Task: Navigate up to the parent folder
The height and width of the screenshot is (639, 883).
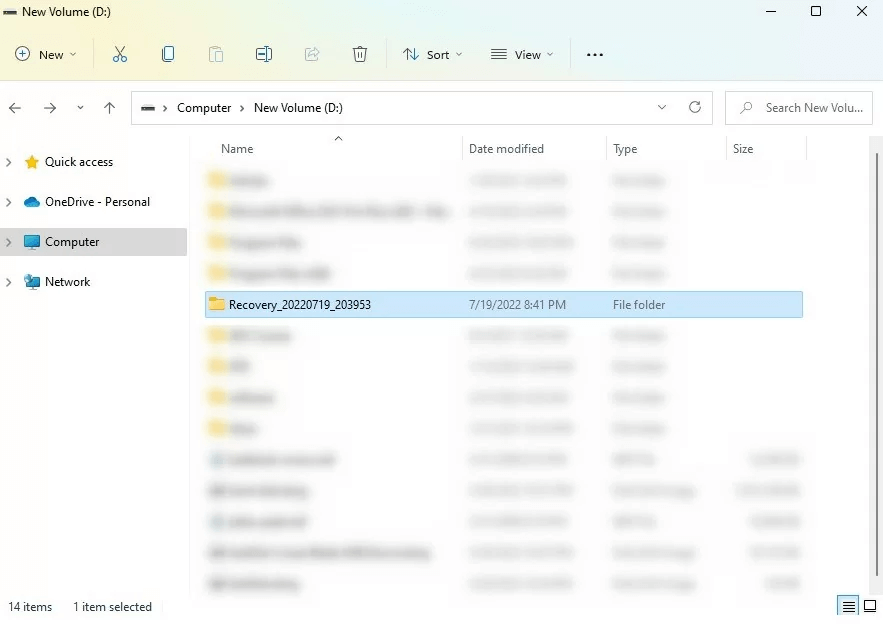Action: pyautogui.click(x=109, y=107)
